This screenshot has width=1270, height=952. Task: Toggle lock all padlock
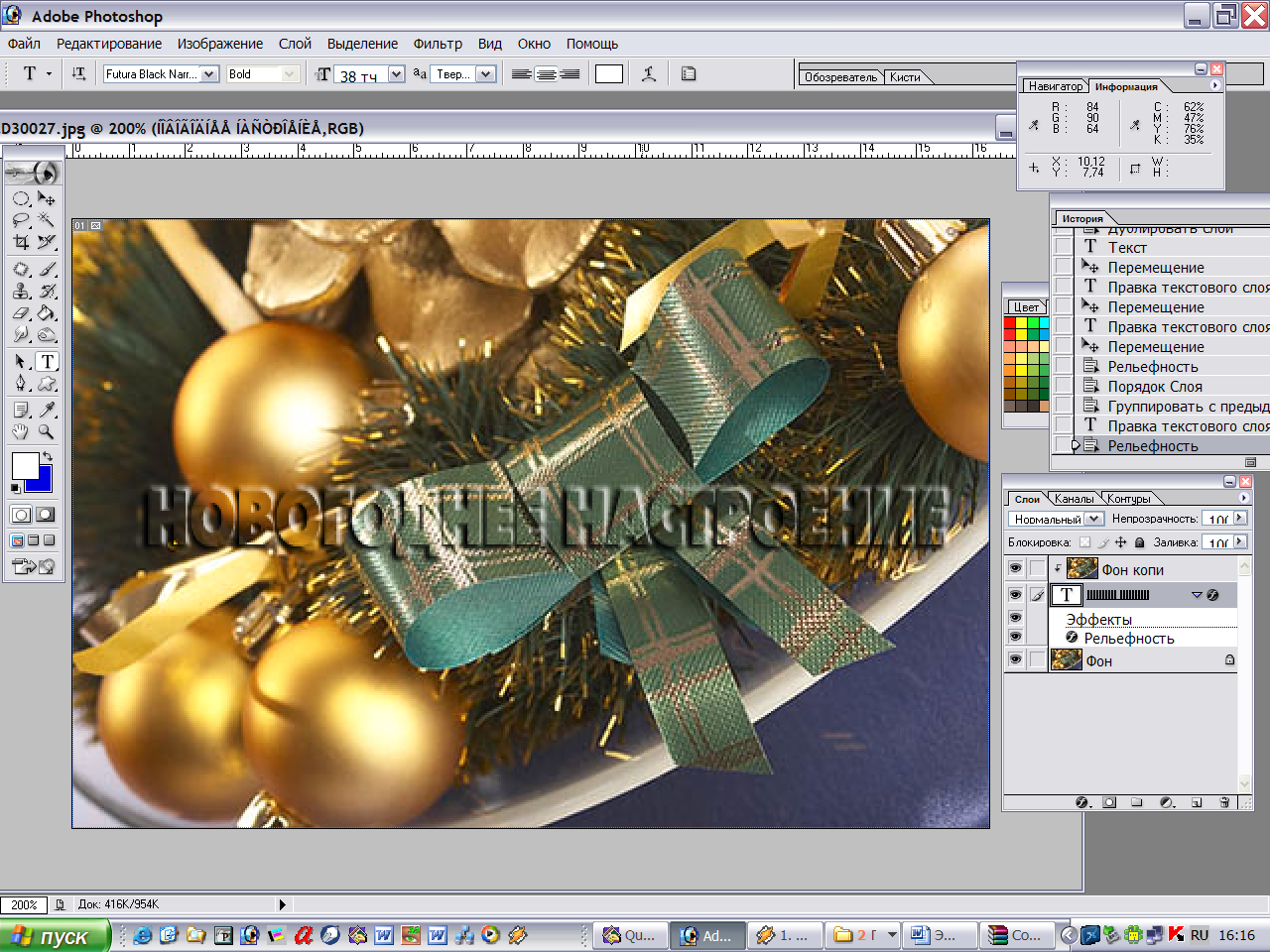point(1140,542)
